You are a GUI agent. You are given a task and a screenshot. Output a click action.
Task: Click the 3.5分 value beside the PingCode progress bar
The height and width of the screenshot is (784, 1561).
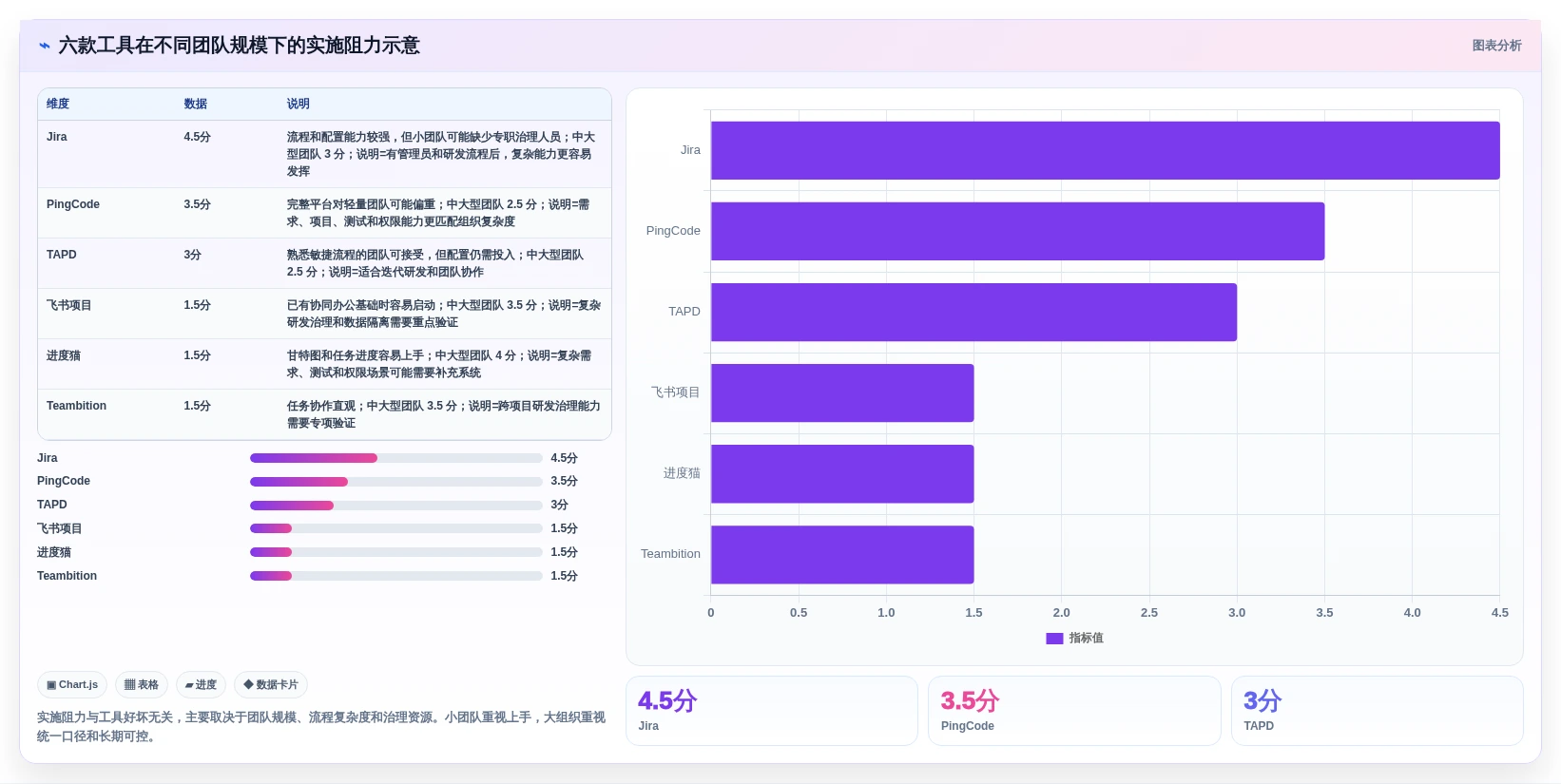tap(565, 482)
